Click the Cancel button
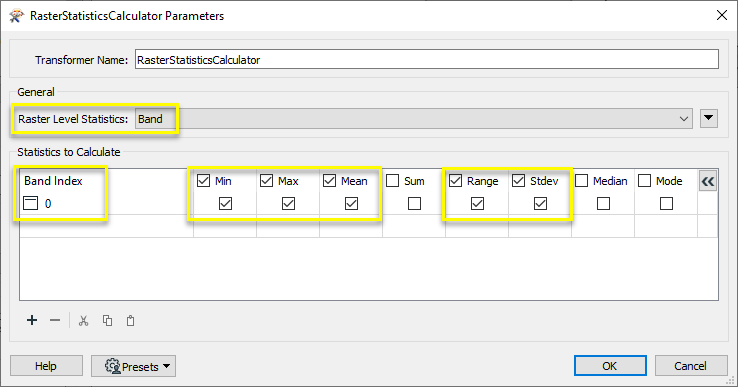The height and width of the screenshot is (387, 738). click(x=691, y=366)
